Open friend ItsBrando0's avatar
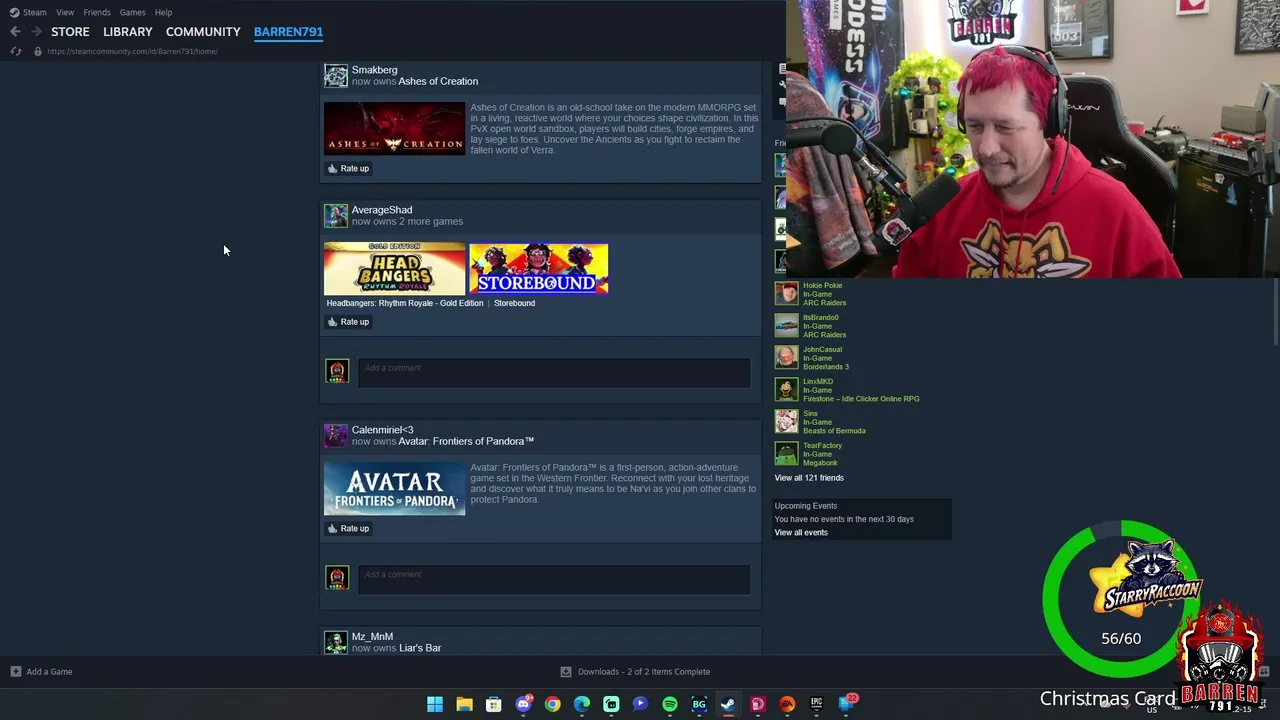This screenshot has height=720, width=1280. pos(787,326)
